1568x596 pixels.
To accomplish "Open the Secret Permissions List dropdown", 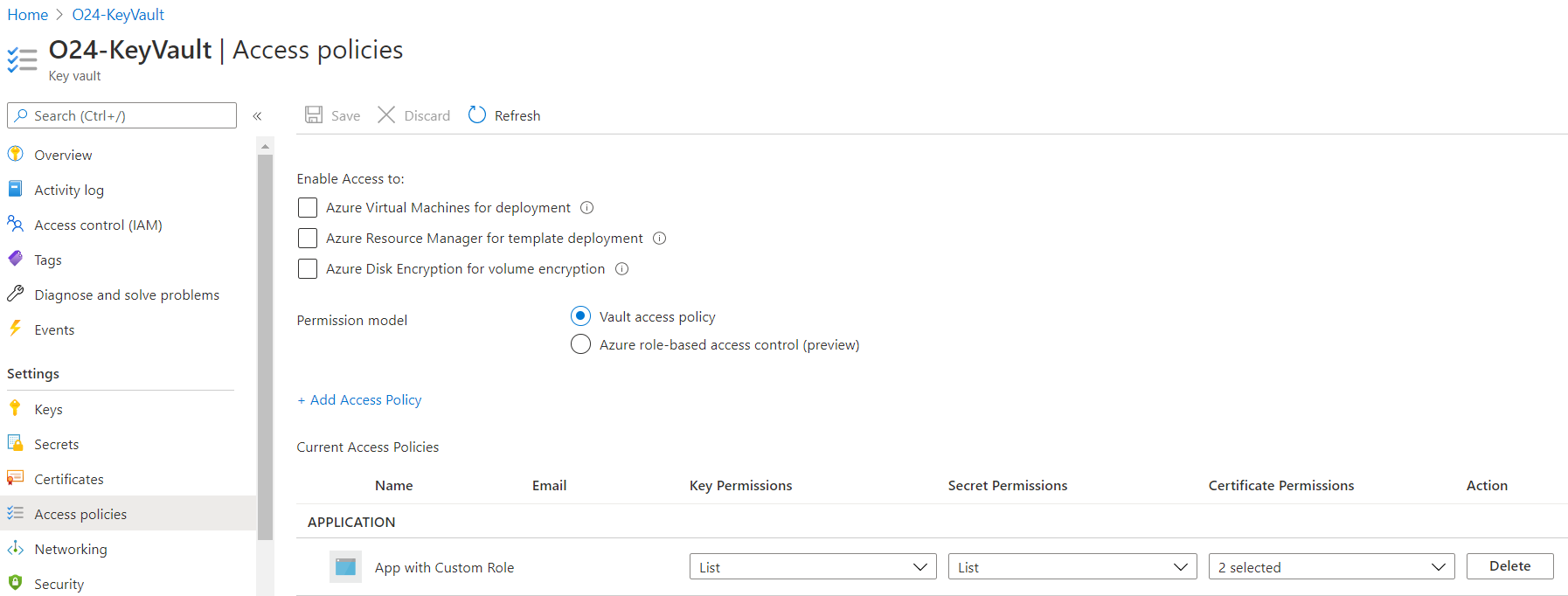I will point(1072,567).
